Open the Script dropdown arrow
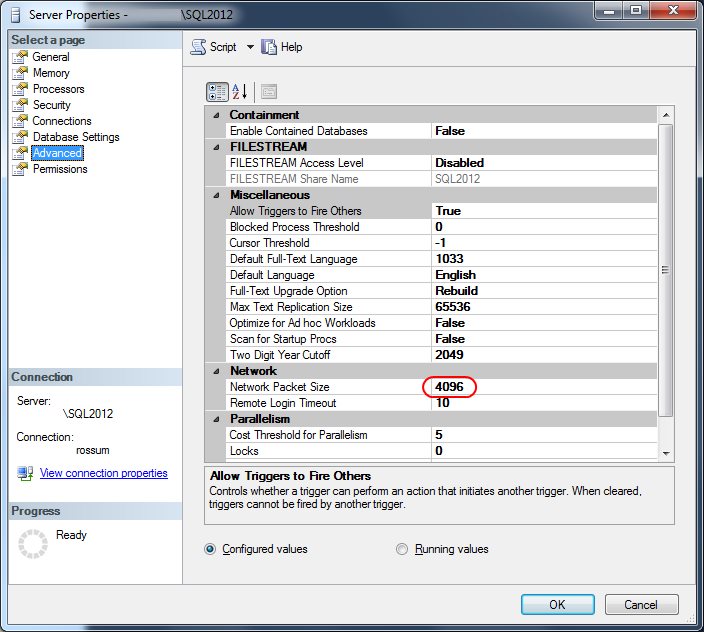 click(x=250, y=47)
